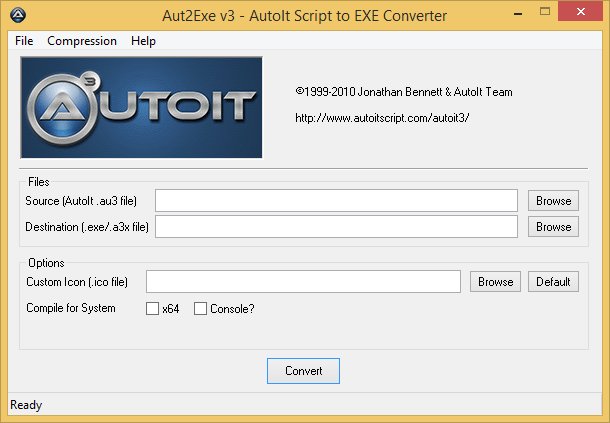
Task: Click the AutoIt logo banner image
Action: (141, 107)
